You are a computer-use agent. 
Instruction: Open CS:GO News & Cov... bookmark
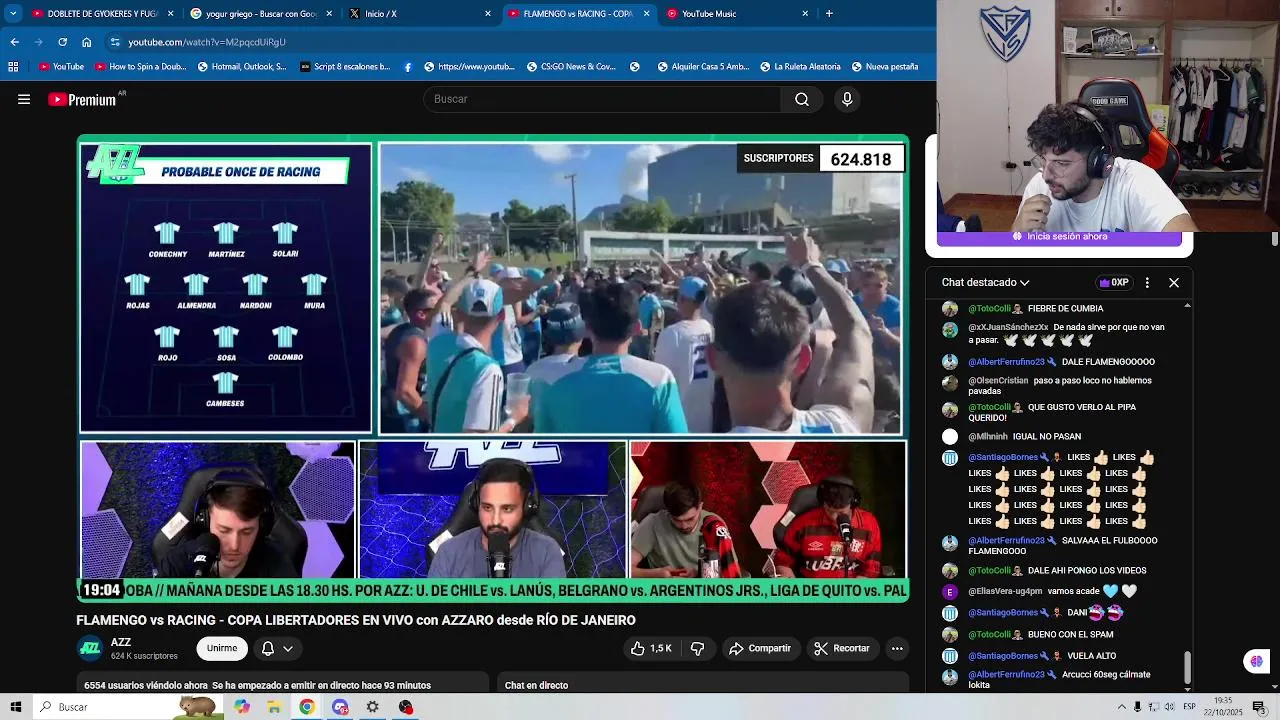click(570, 67)
